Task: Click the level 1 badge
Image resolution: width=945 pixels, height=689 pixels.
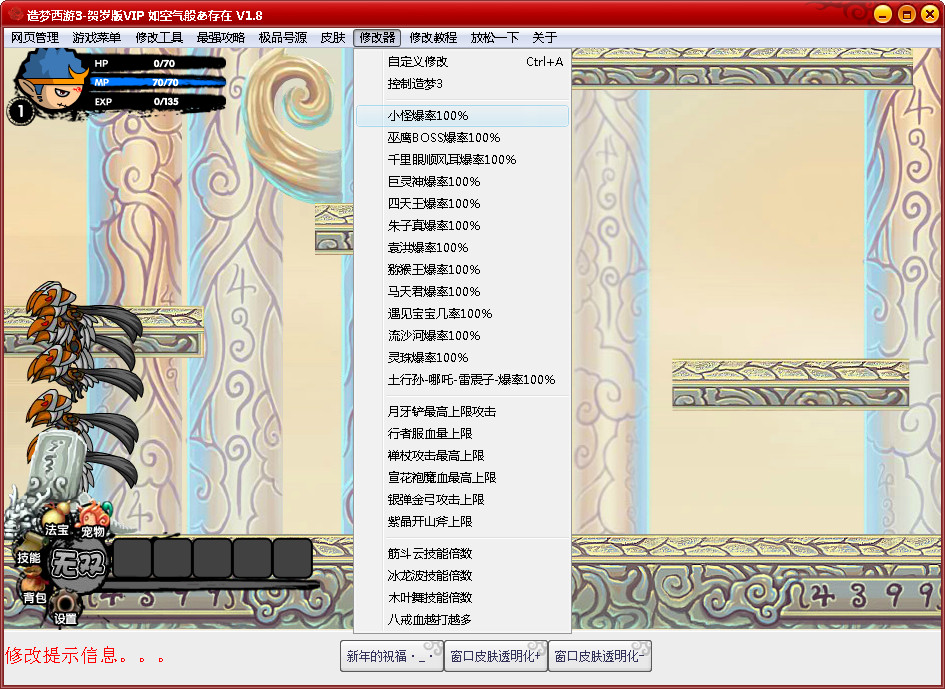Action: [20, 112]
